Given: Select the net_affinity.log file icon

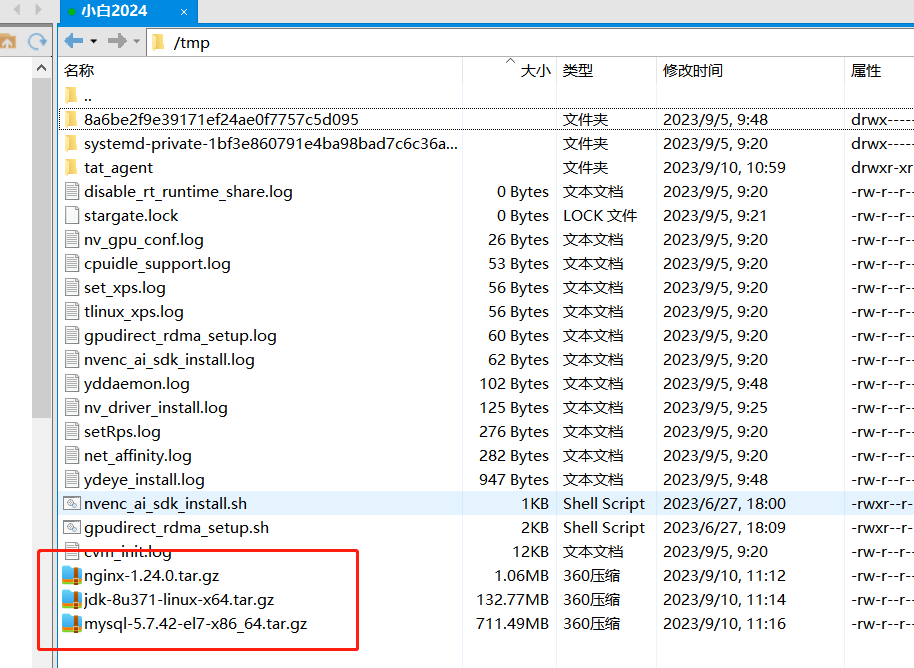Looking at the screenshot, I should [x=72, y=455].
